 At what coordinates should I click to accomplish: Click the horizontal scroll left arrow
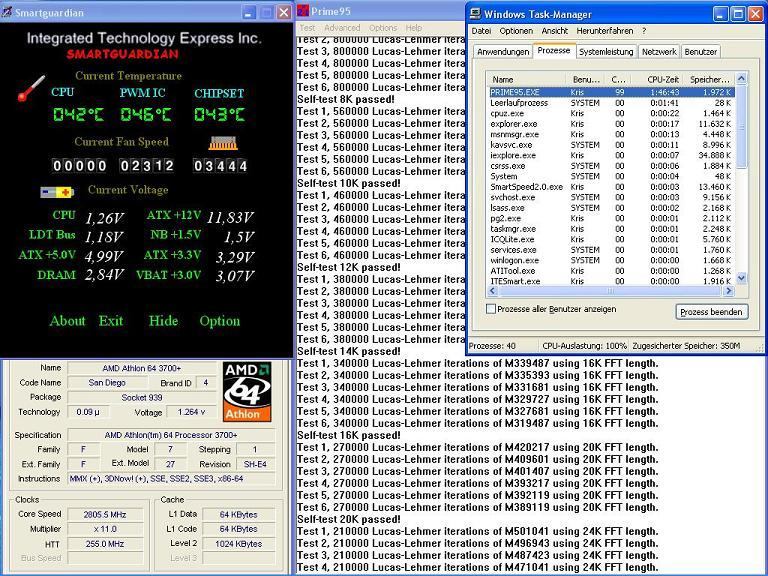[x=492, y=291]
